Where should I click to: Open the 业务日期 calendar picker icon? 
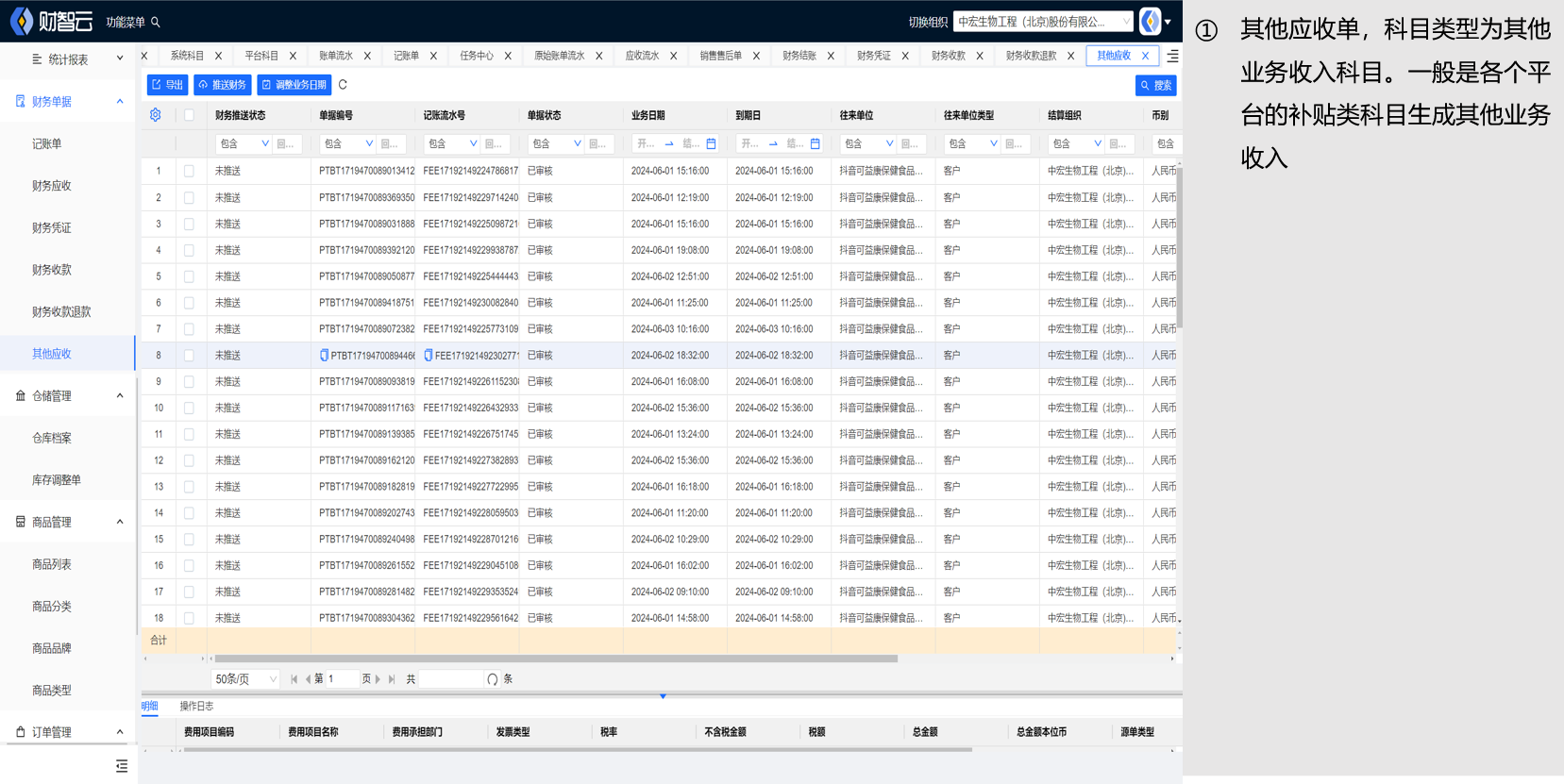(711, 144)
